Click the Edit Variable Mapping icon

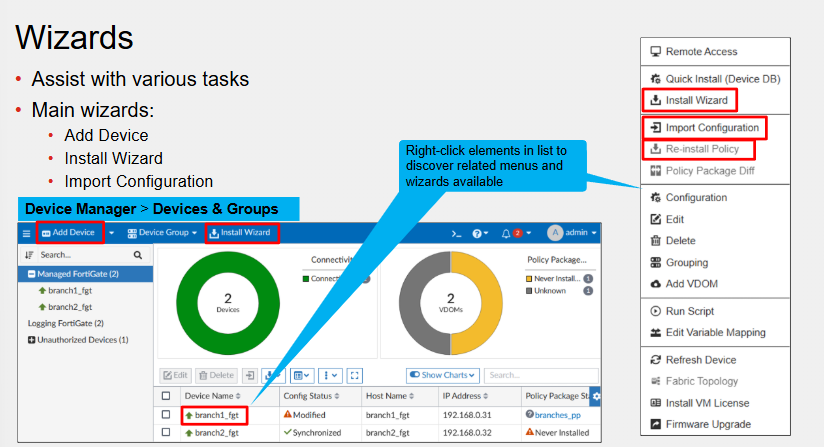(x=655, y=332)
